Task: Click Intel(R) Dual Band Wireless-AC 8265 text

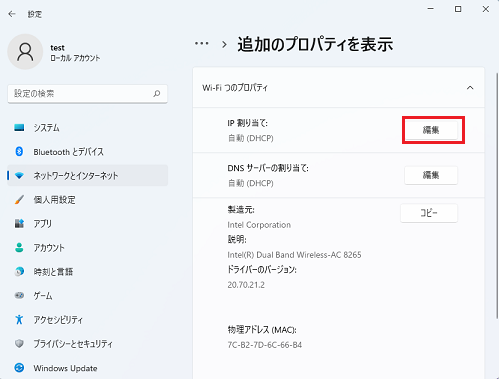Action: pyautogui.click(x=294, y=255)
